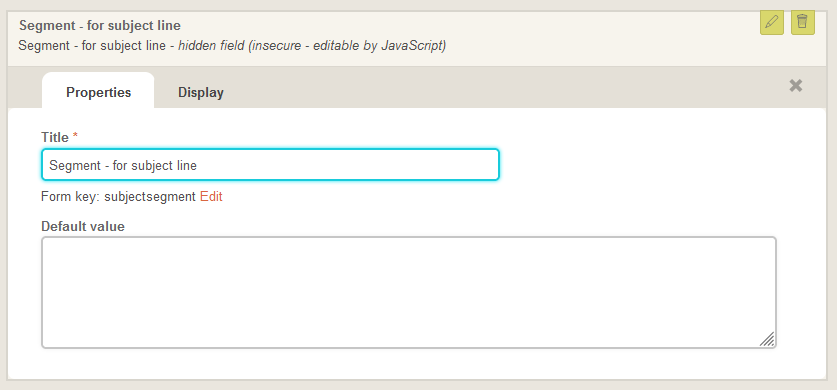This screenshot has width=837, height=390.
Task: Click the subjectsegment form key text
Action: [150, 197]
